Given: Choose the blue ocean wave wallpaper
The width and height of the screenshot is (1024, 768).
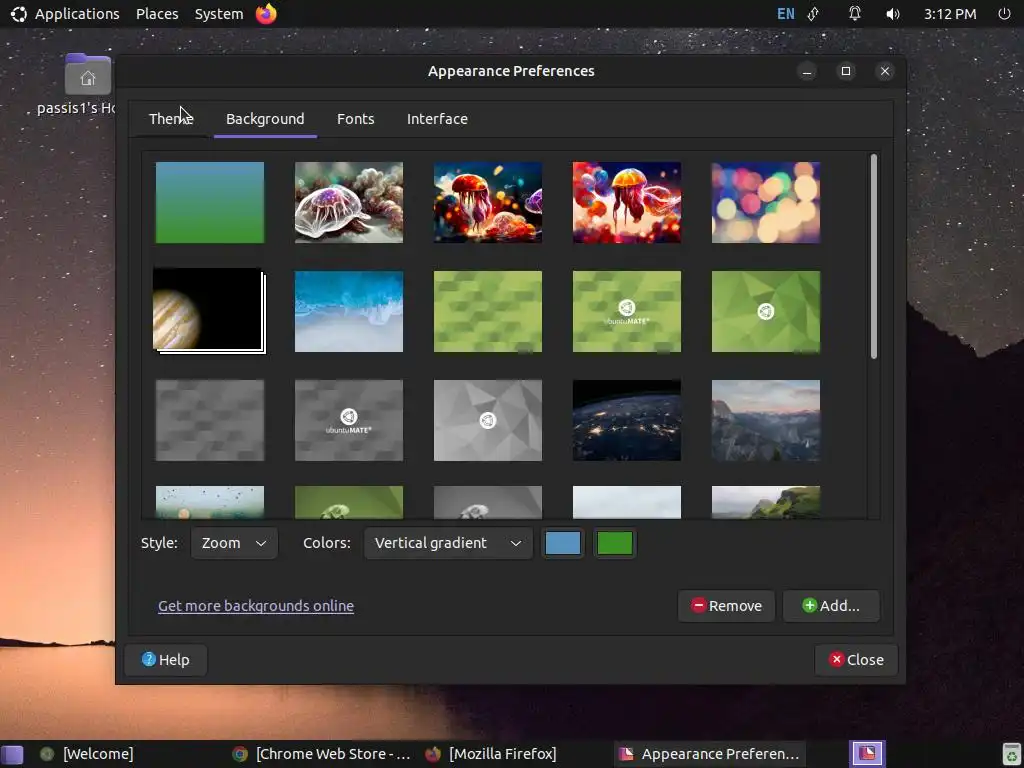Looking at the screenshot, I should (349, 312).
